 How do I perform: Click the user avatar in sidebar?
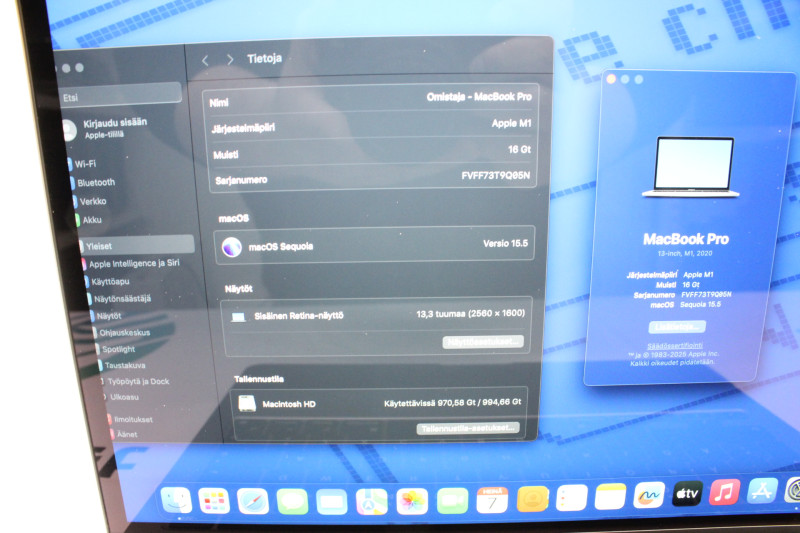[x=68, y=130]
